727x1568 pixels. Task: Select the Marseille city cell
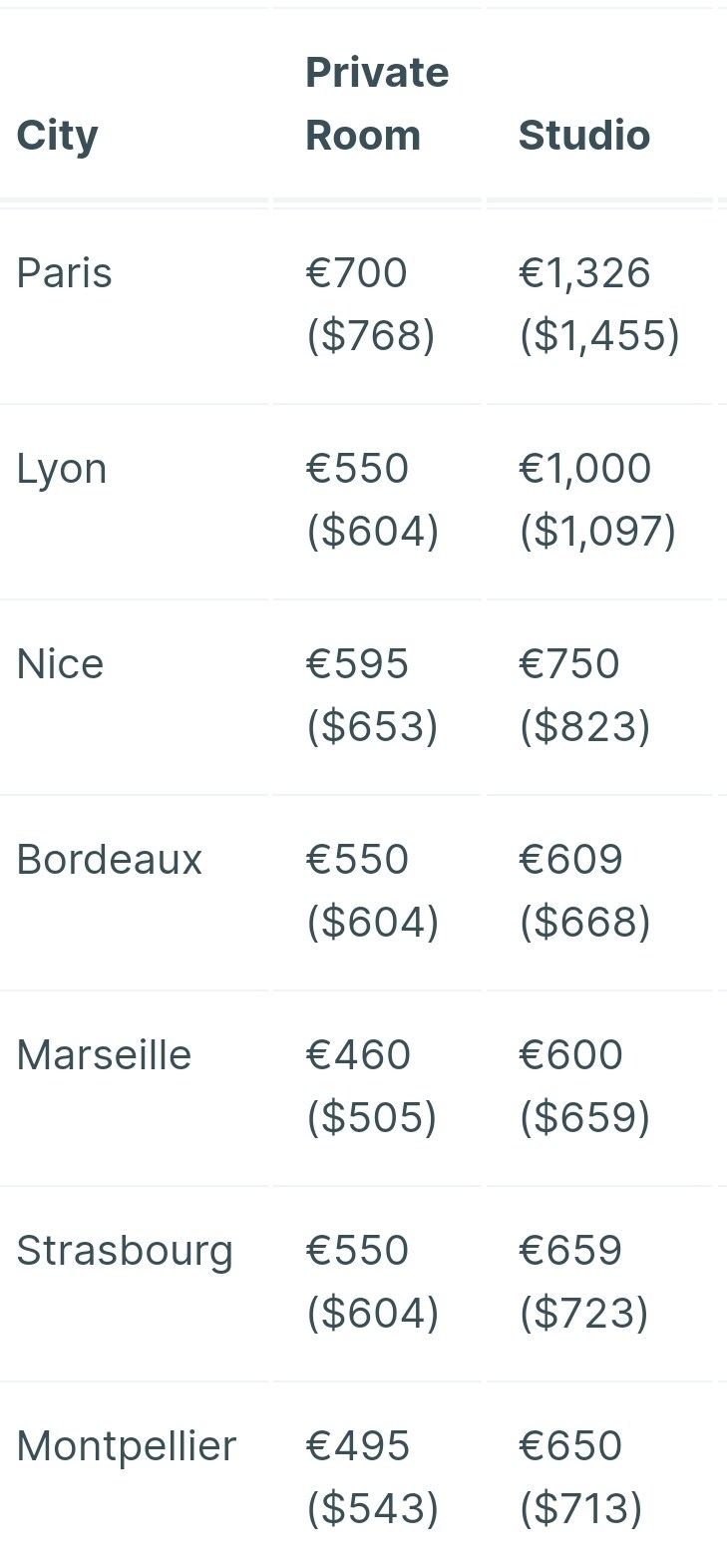104,1055
